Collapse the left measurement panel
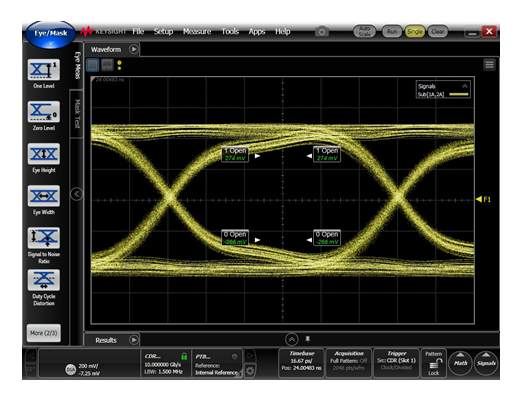Screen dimensions: 532x412 (x=76, y=194)
